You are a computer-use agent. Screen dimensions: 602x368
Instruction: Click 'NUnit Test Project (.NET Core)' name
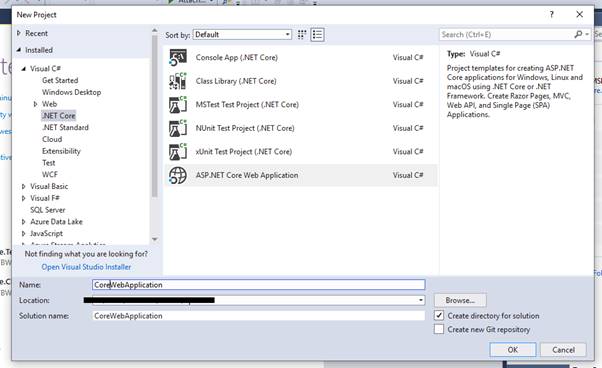(x=245, y=128)
